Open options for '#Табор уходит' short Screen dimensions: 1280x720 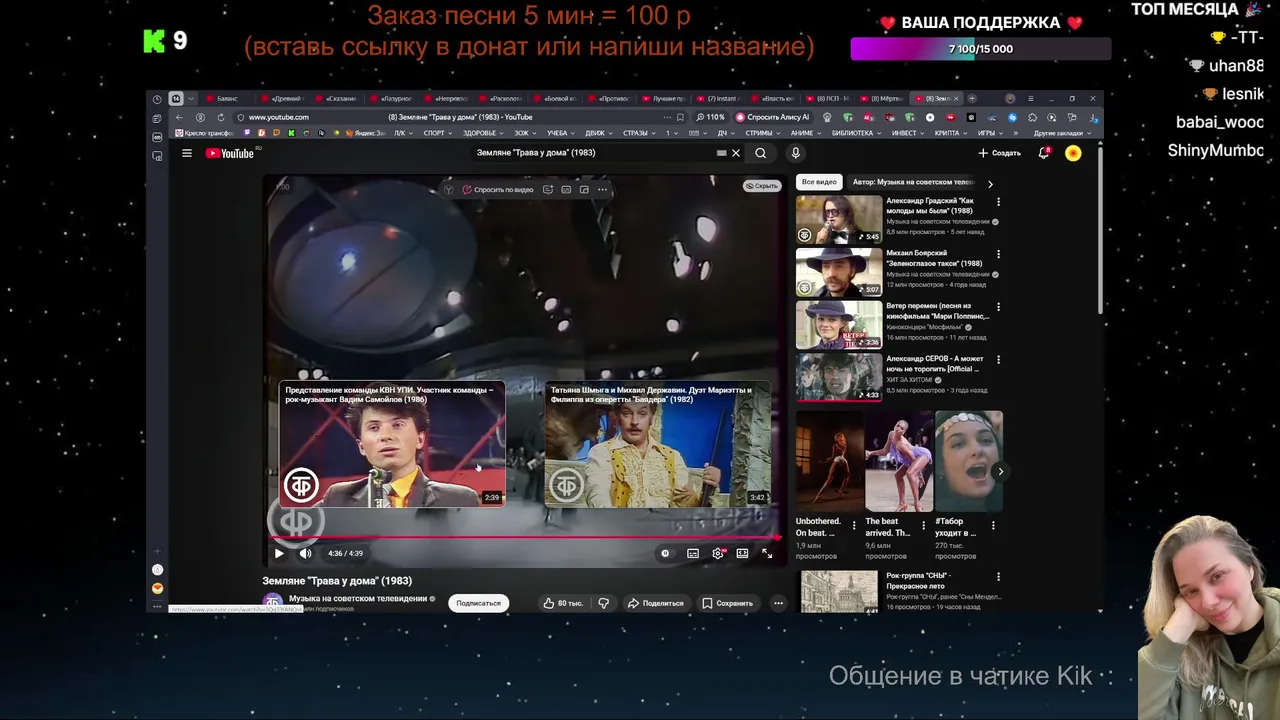pos(993,525)
